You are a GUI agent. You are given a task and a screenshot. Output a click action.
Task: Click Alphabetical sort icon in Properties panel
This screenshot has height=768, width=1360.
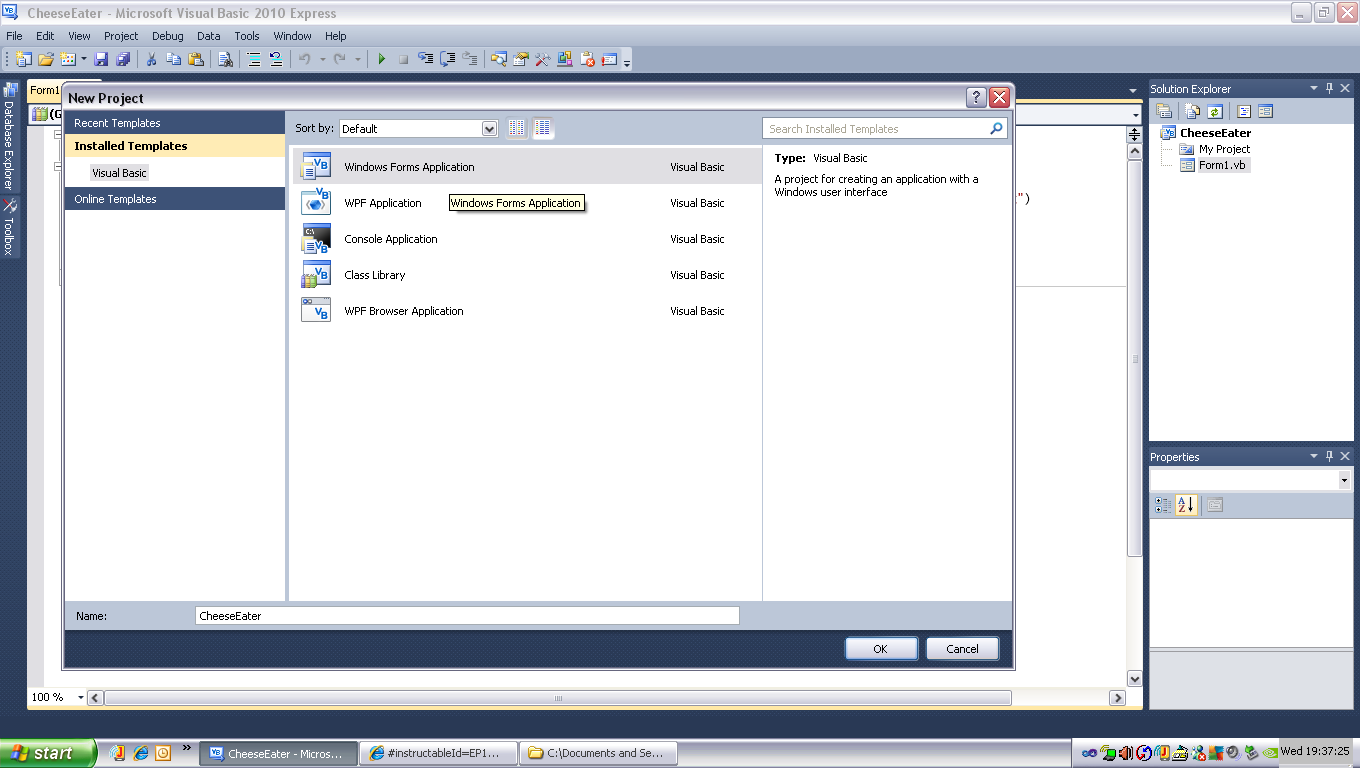(1186, 505)
